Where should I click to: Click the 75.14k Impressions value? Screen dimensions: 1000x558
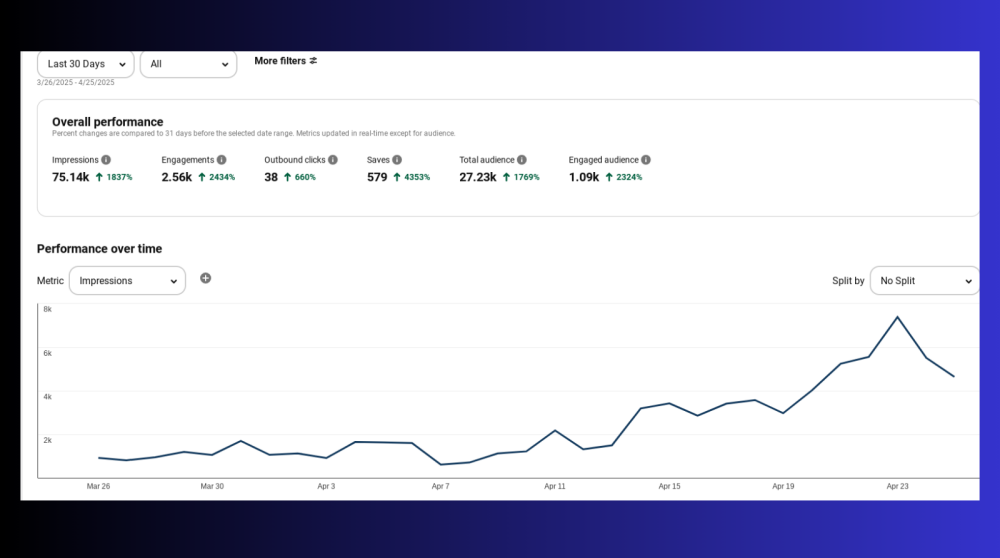[x=70, y=177]
